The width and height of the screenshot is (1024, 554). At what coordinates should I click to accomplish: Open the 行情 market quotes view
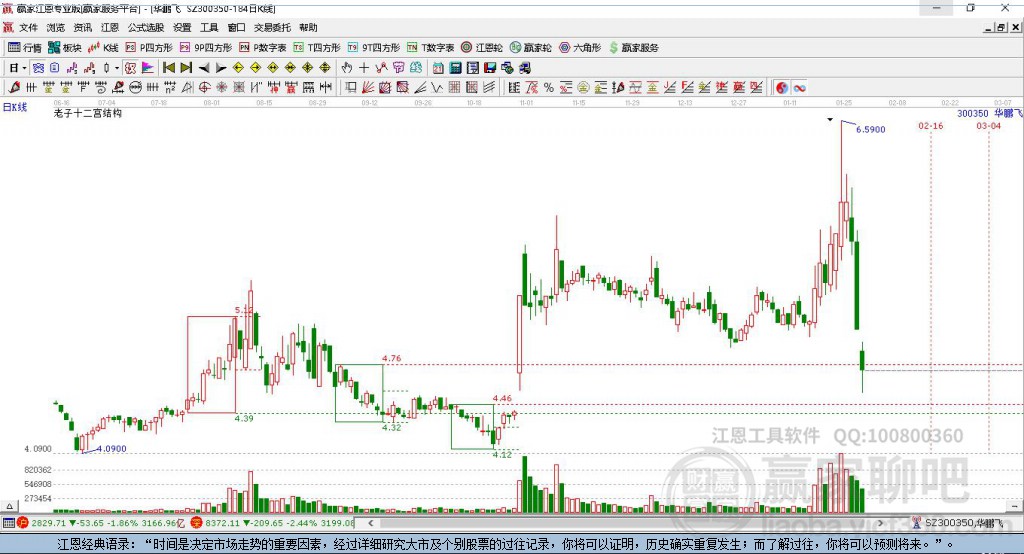tap(25, 48)
